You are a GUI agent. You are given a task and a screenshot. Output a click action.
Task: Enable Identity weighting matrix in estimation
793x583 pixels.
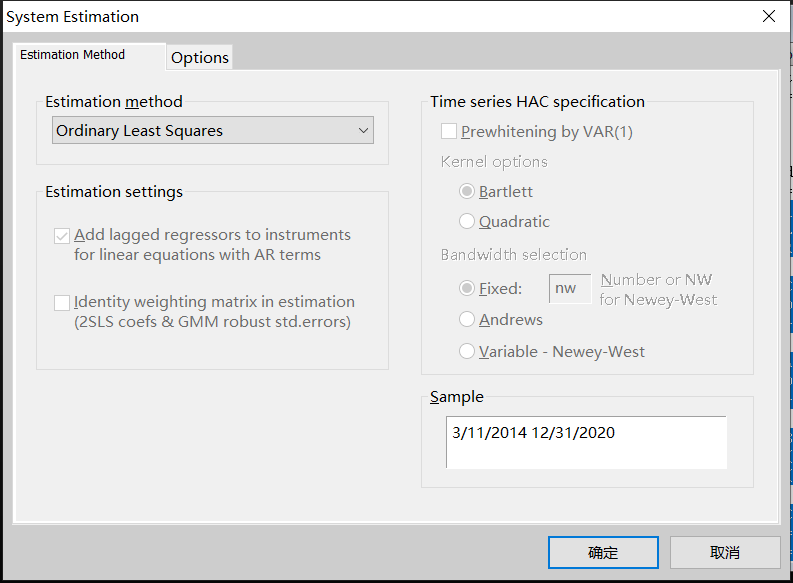coord(62,302)
